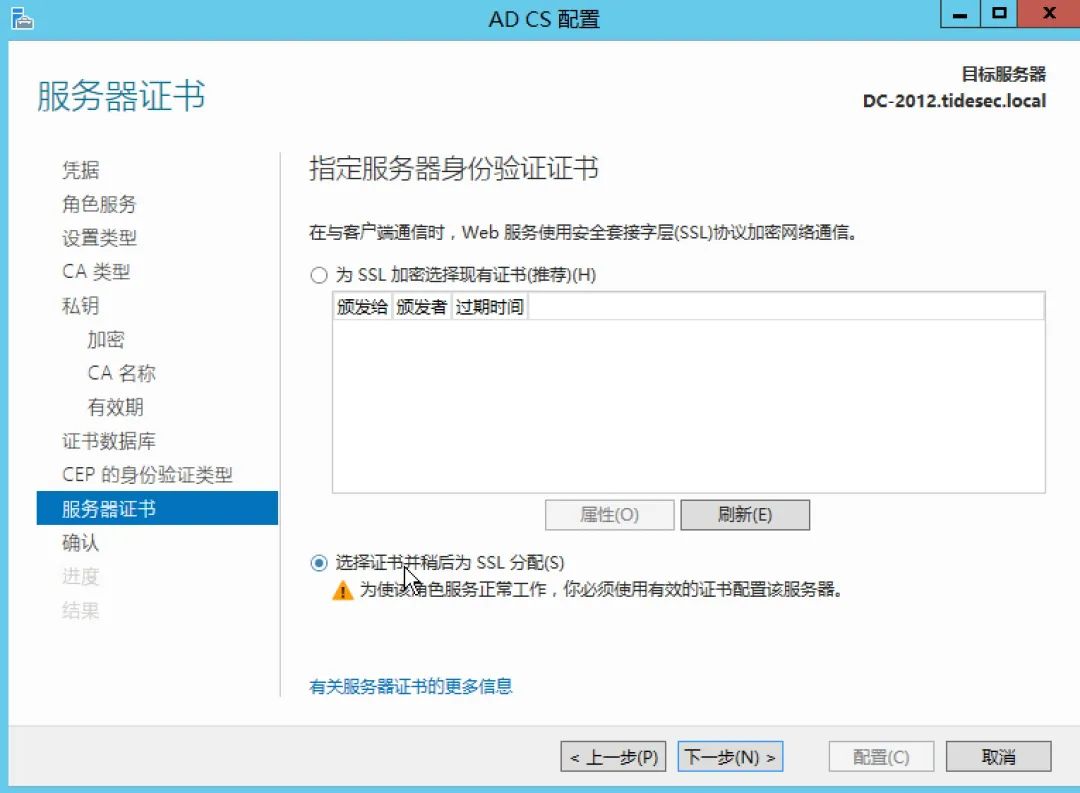
Task: Open the CA 类型 step
Action: 96,271
